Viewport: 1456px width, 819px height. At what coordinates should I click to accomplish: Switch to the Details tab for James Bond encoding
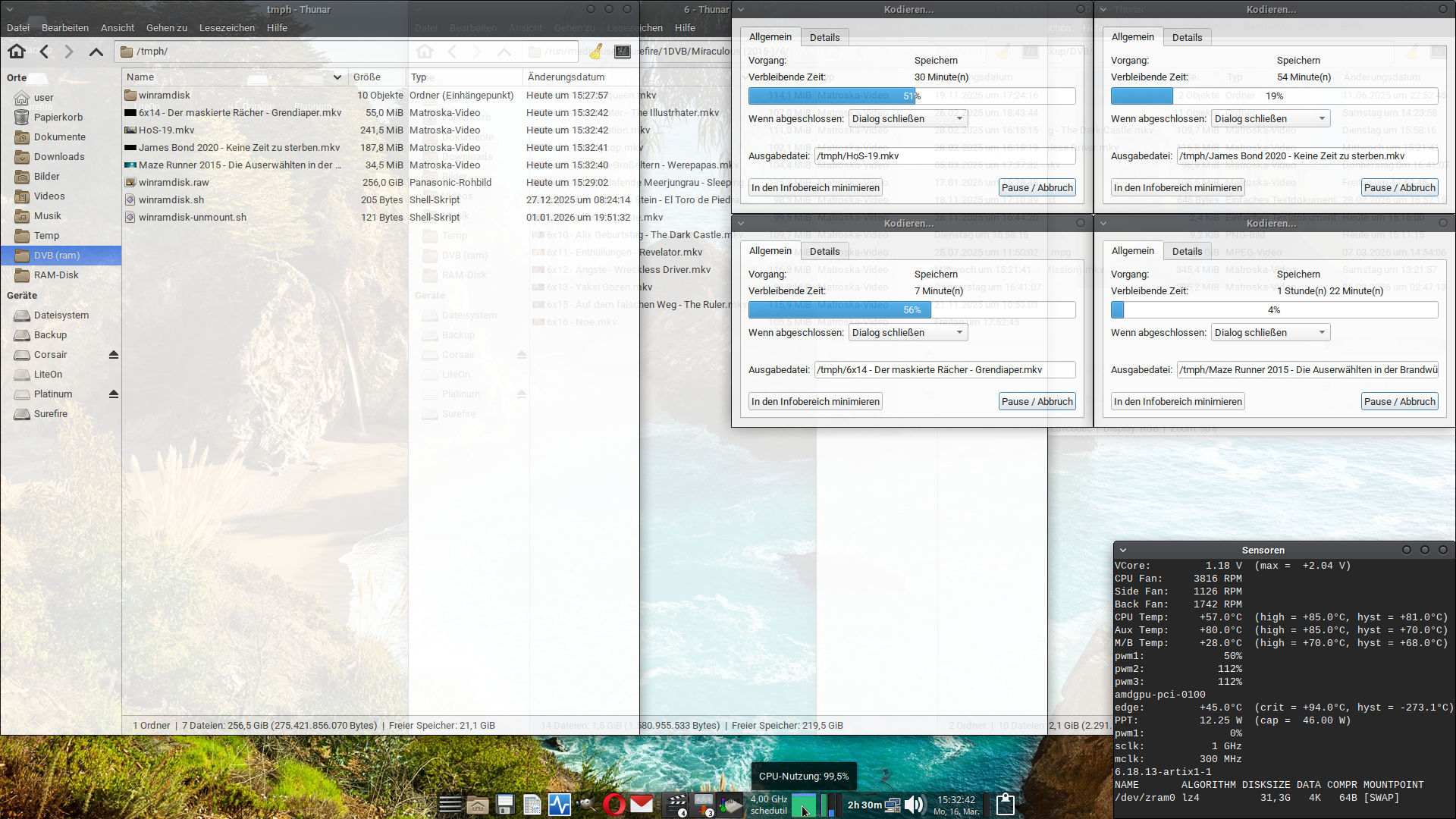point(1187,36)
